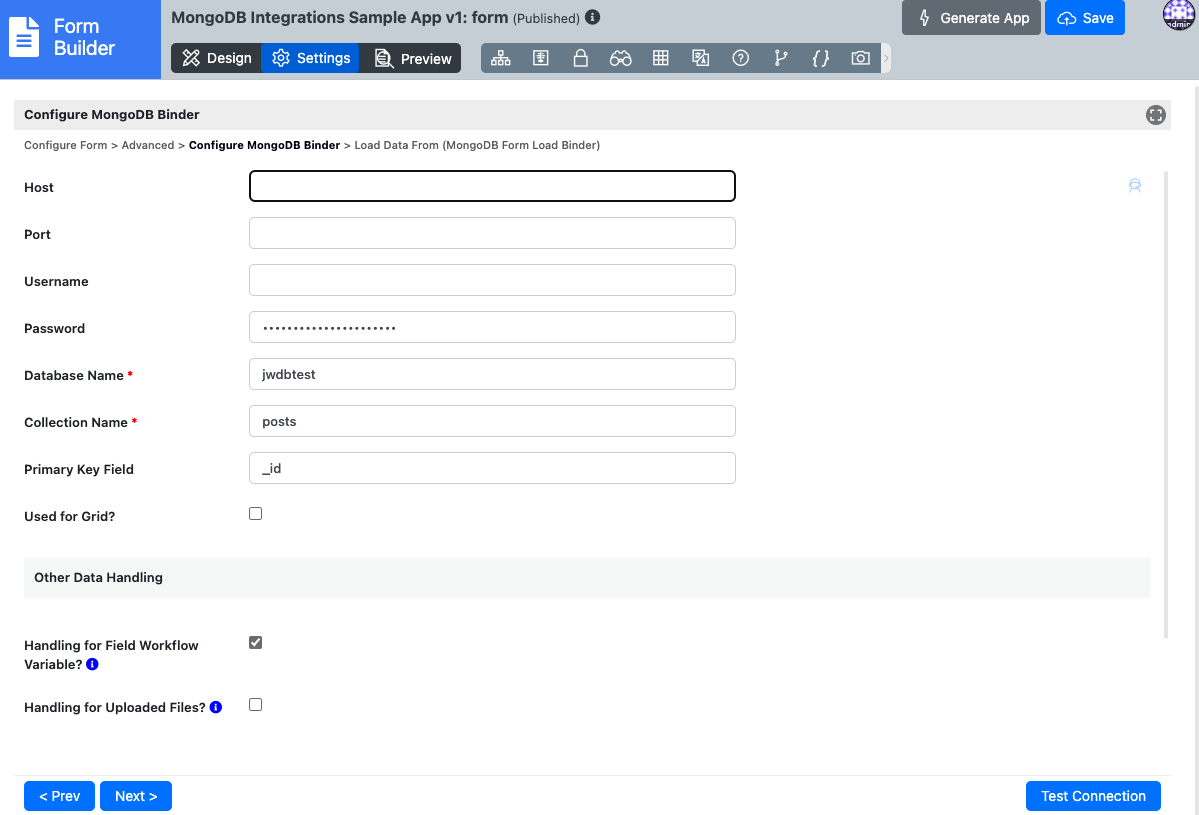Proceed with the Next button

tap(136, 796)
